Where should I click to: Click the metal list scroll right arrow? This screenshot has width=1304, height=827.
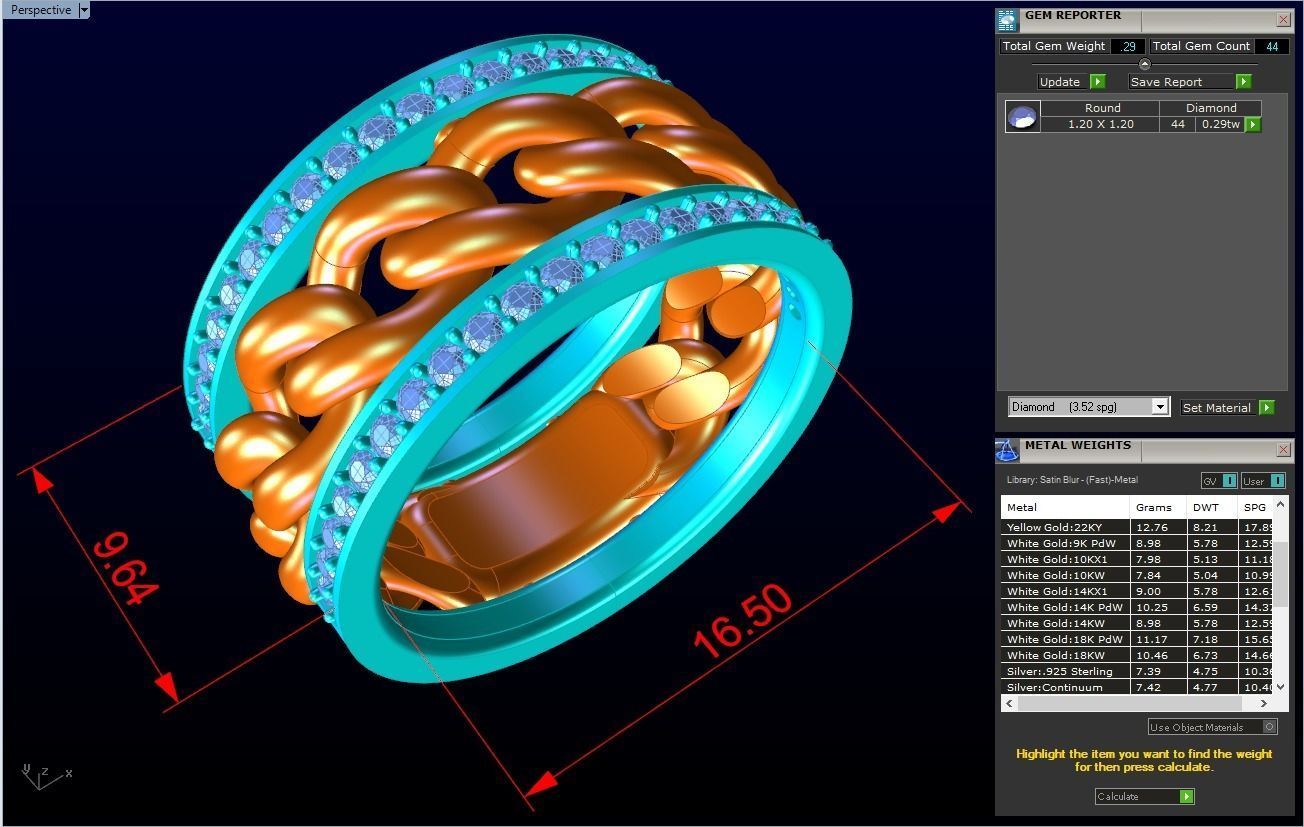coord(1263,703)
